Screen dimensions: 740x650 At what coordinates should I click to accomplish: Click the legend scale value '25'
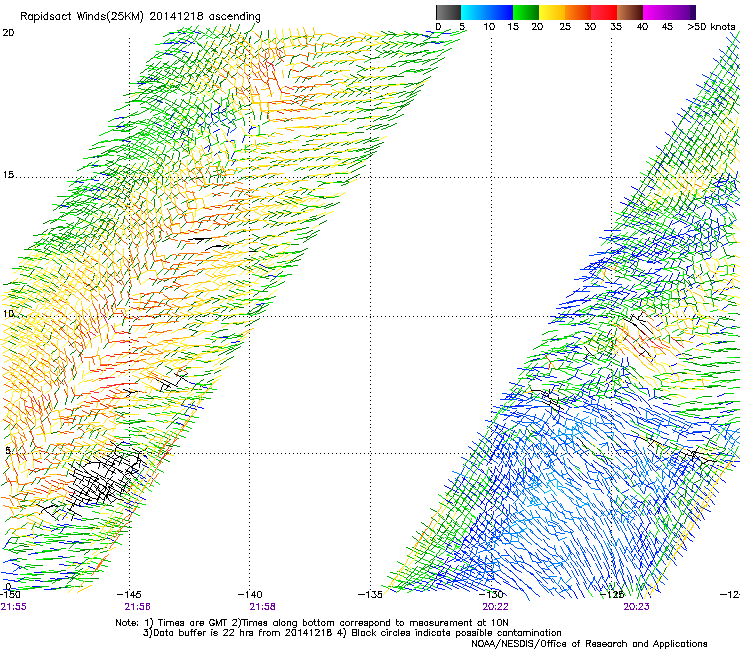[565, 27]
